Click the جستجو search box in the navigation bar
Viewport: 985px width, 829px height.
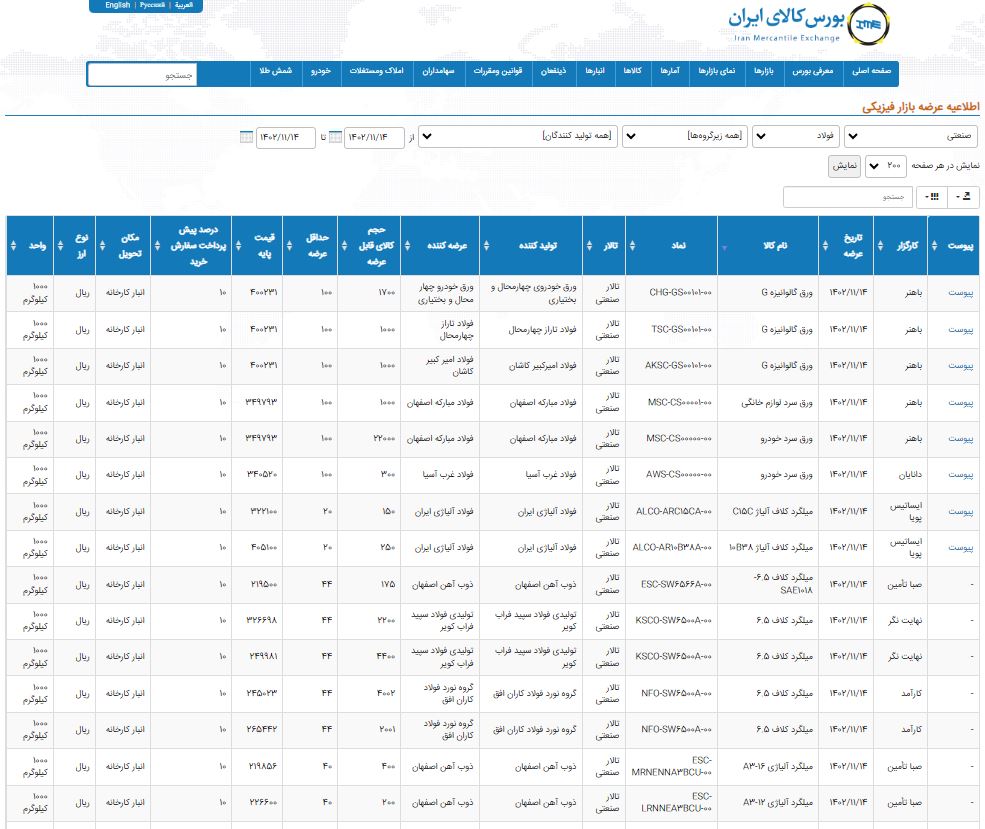pyautogui.click(x=143, y=75)
